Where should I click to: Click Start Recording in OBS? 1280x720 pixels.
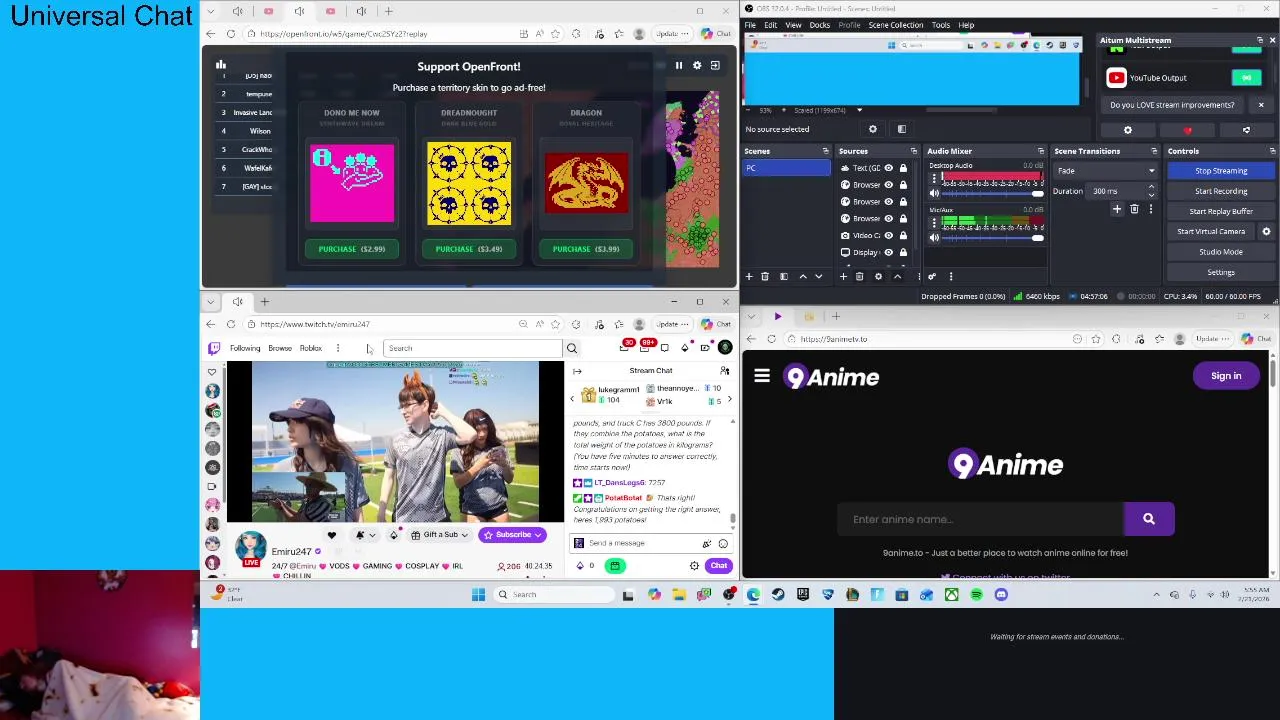coord(1221,191)
